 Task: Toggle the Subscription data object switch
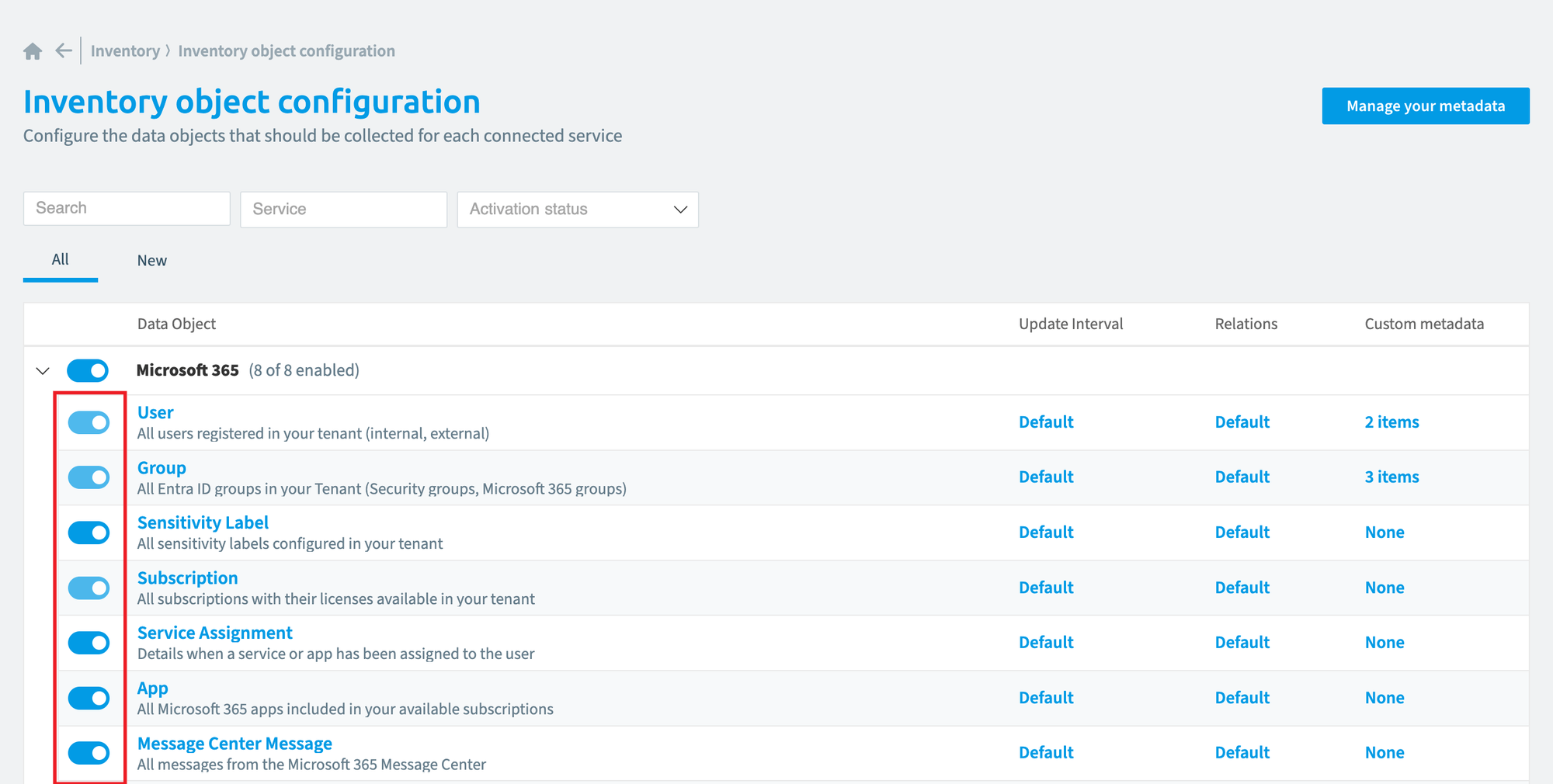[x=89, y=588]
